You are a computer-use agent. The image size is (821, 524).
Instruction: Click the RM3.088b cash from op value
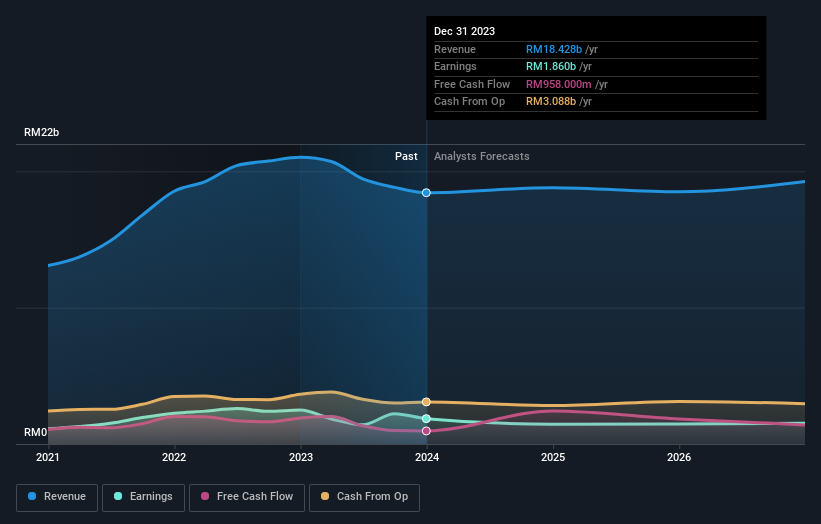point(551,102)
